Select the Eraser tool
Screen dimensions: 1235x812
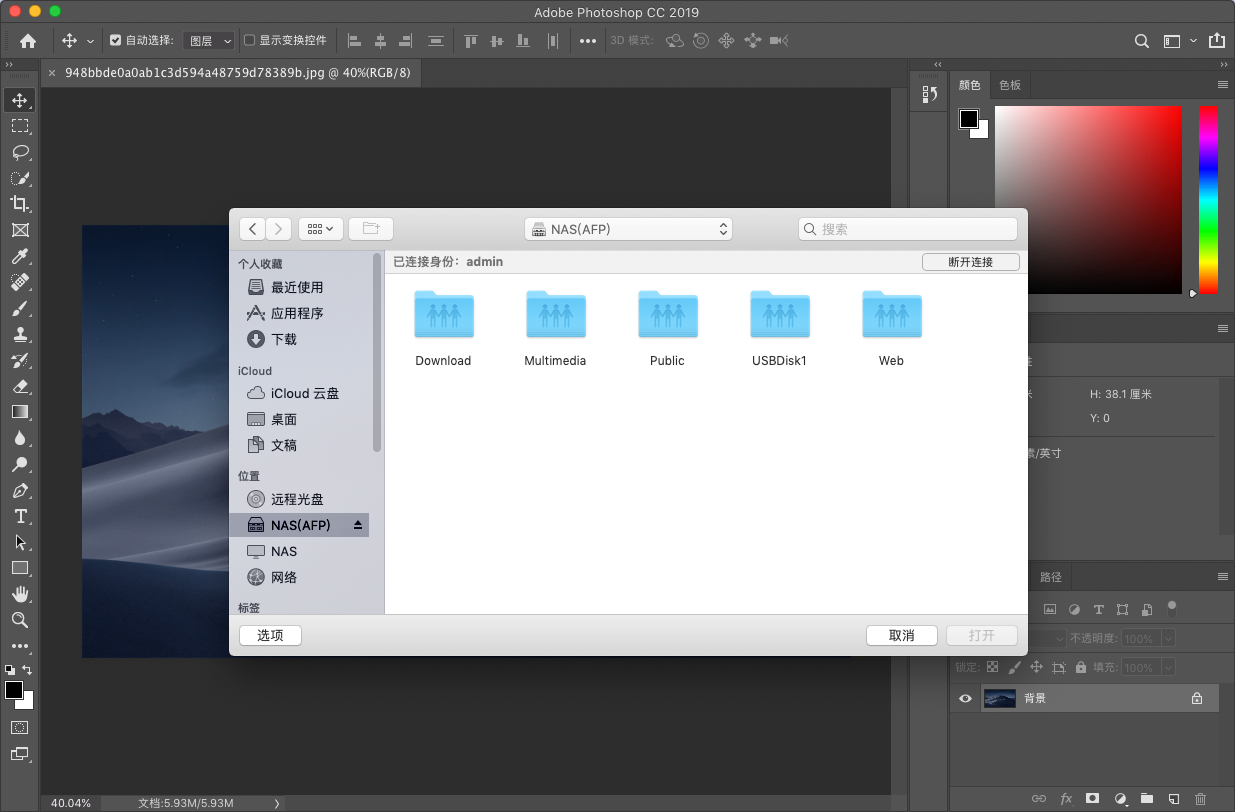[x=20, y=386]
